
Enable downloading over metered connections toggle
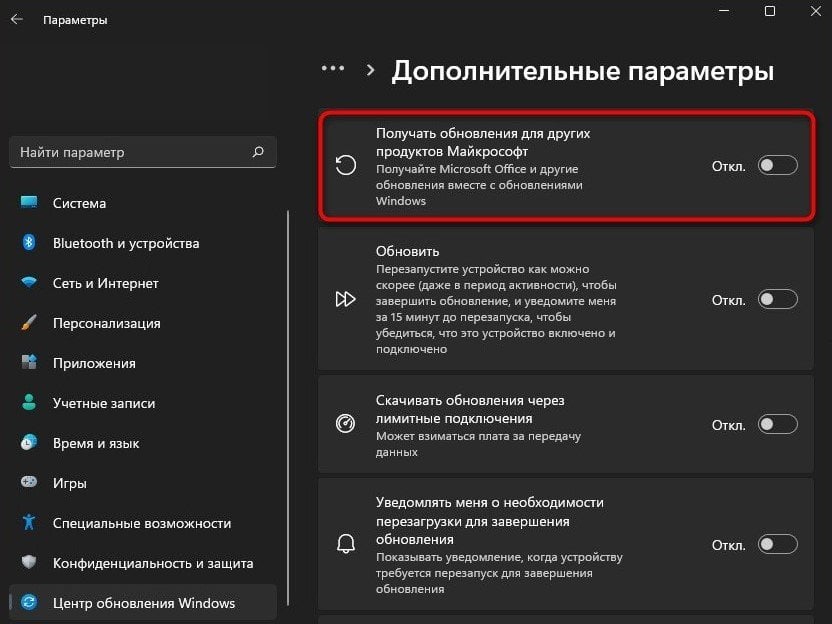tap(777, 424)
